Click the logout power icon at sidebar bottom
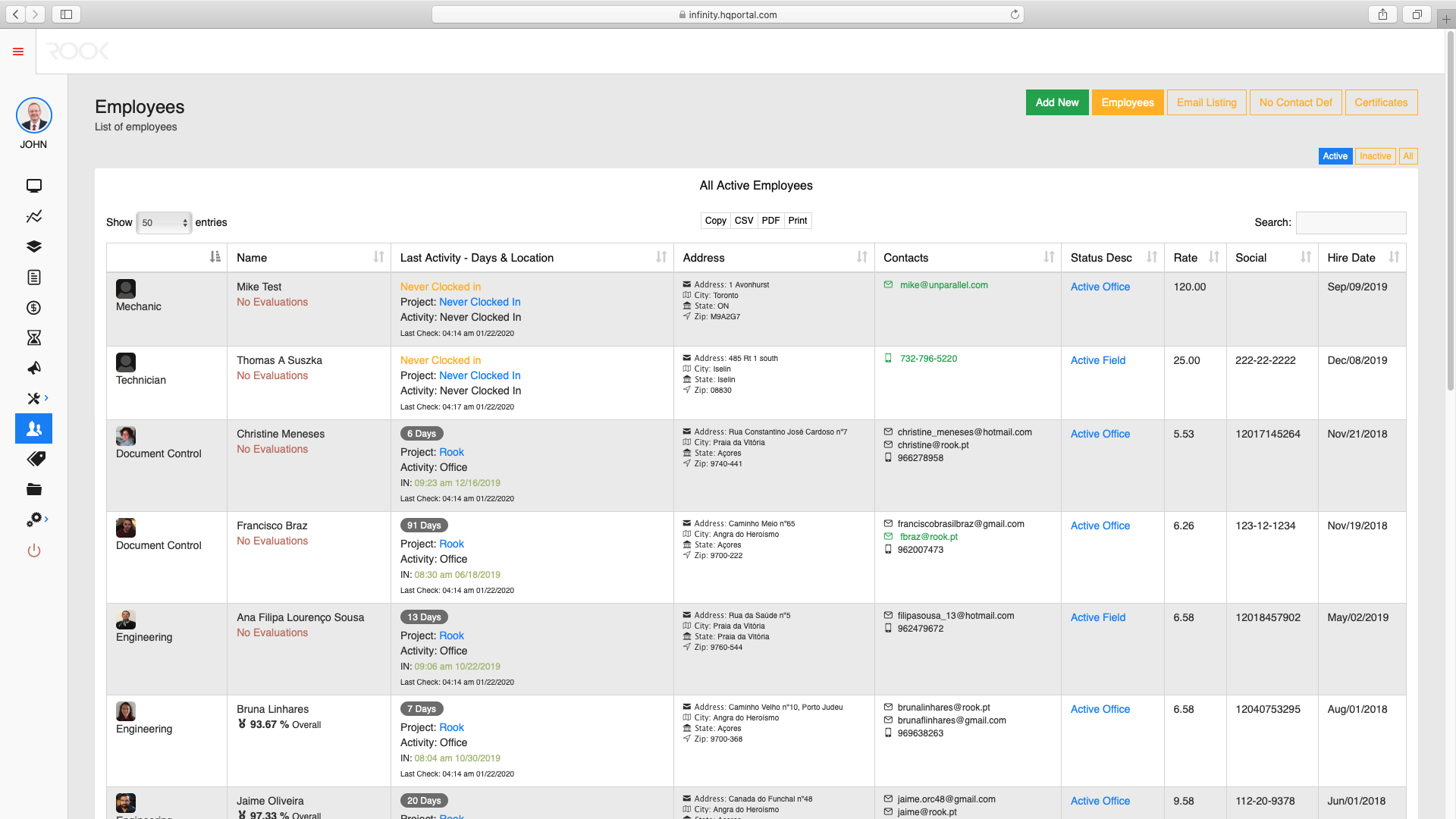The image size is (1456, 819). pyautogui.click(x=33, y=551)
